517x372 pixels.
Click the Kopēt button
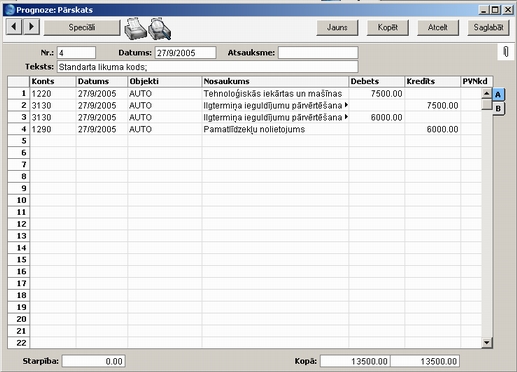pos(388,27)
